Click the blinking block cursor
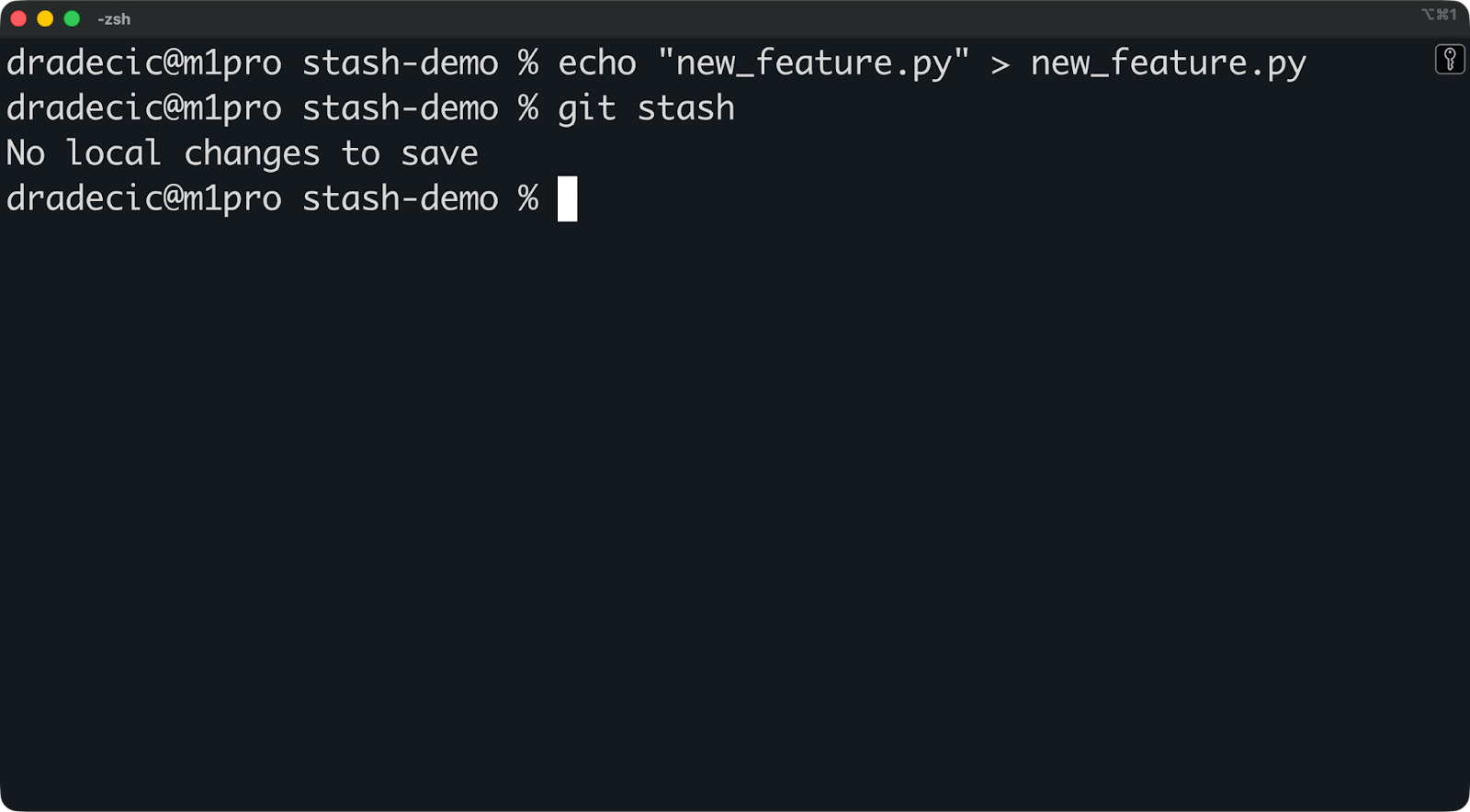 568,198
